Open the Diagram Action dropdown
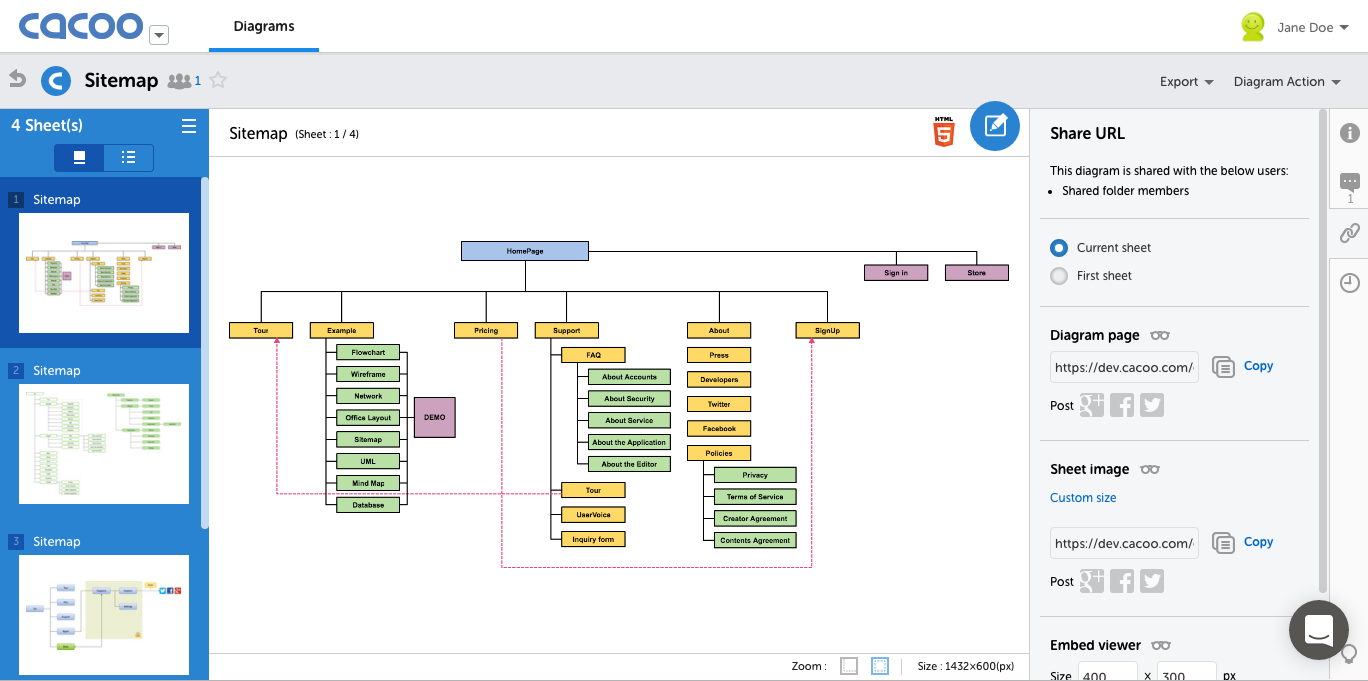This screenshot has width=1368, height=681. pos(1287,82)
